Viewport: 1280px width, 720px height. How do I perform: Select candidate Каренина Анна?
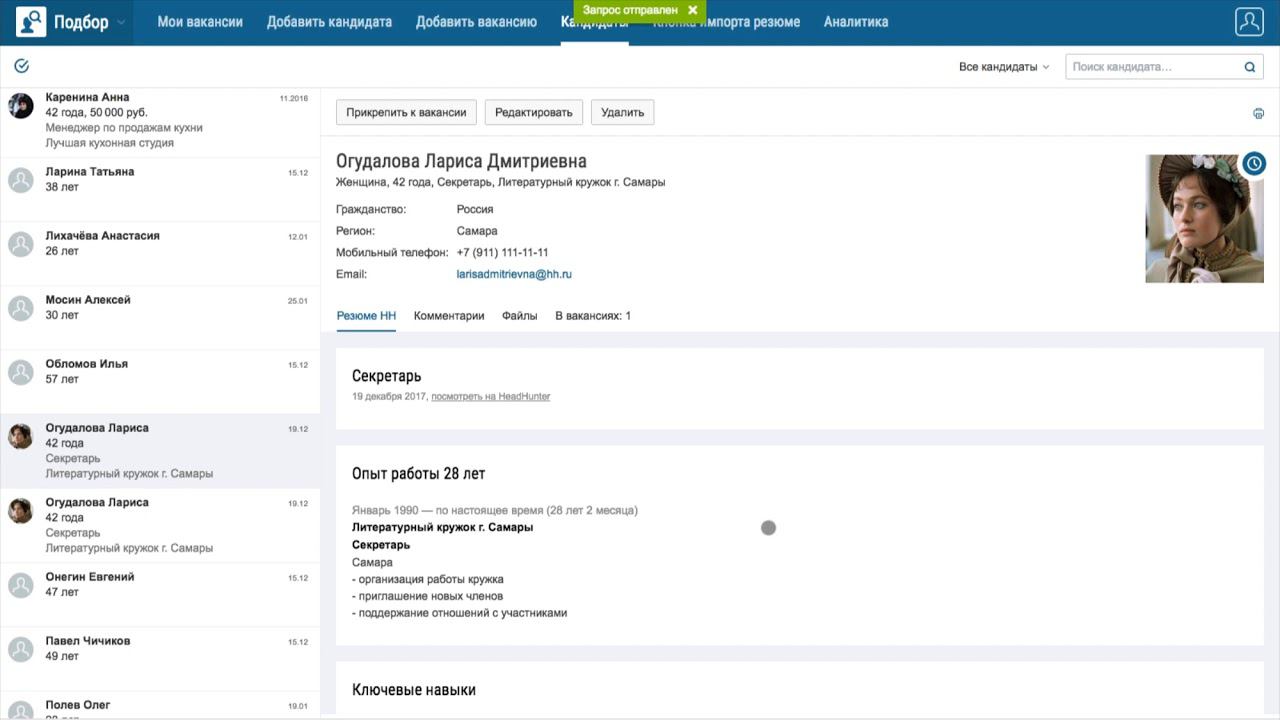click(160, 120)
